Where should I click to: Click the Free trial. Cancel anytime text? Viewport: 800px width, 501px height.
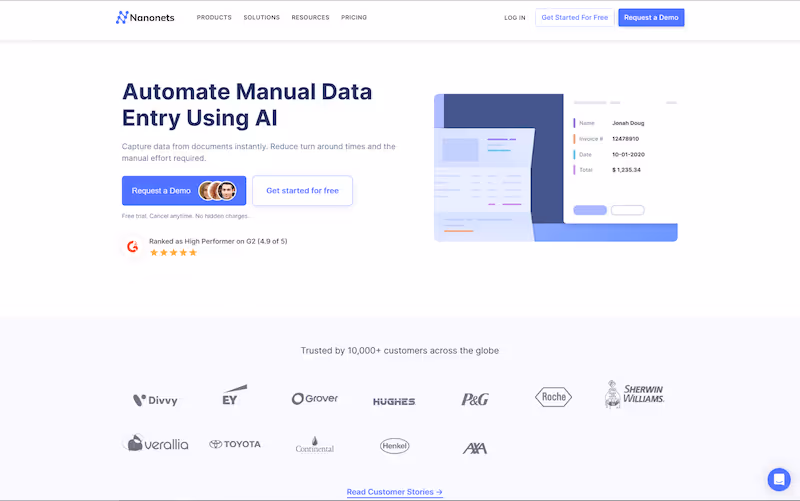tap(185, 216)
